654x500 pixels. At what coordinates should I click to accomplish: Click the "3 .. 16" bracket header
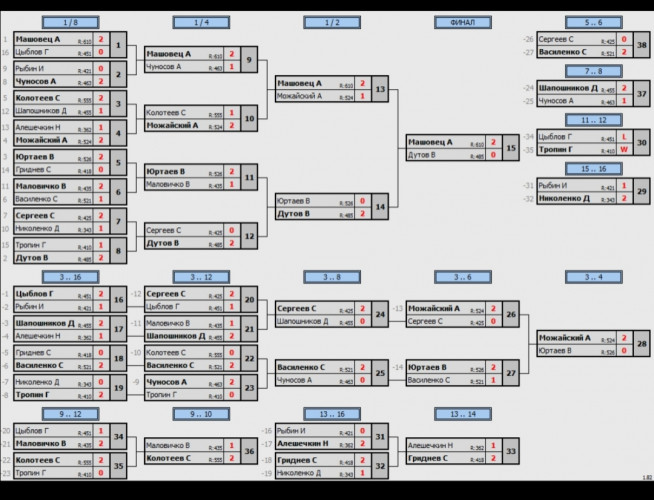click(x=72, y=277)
